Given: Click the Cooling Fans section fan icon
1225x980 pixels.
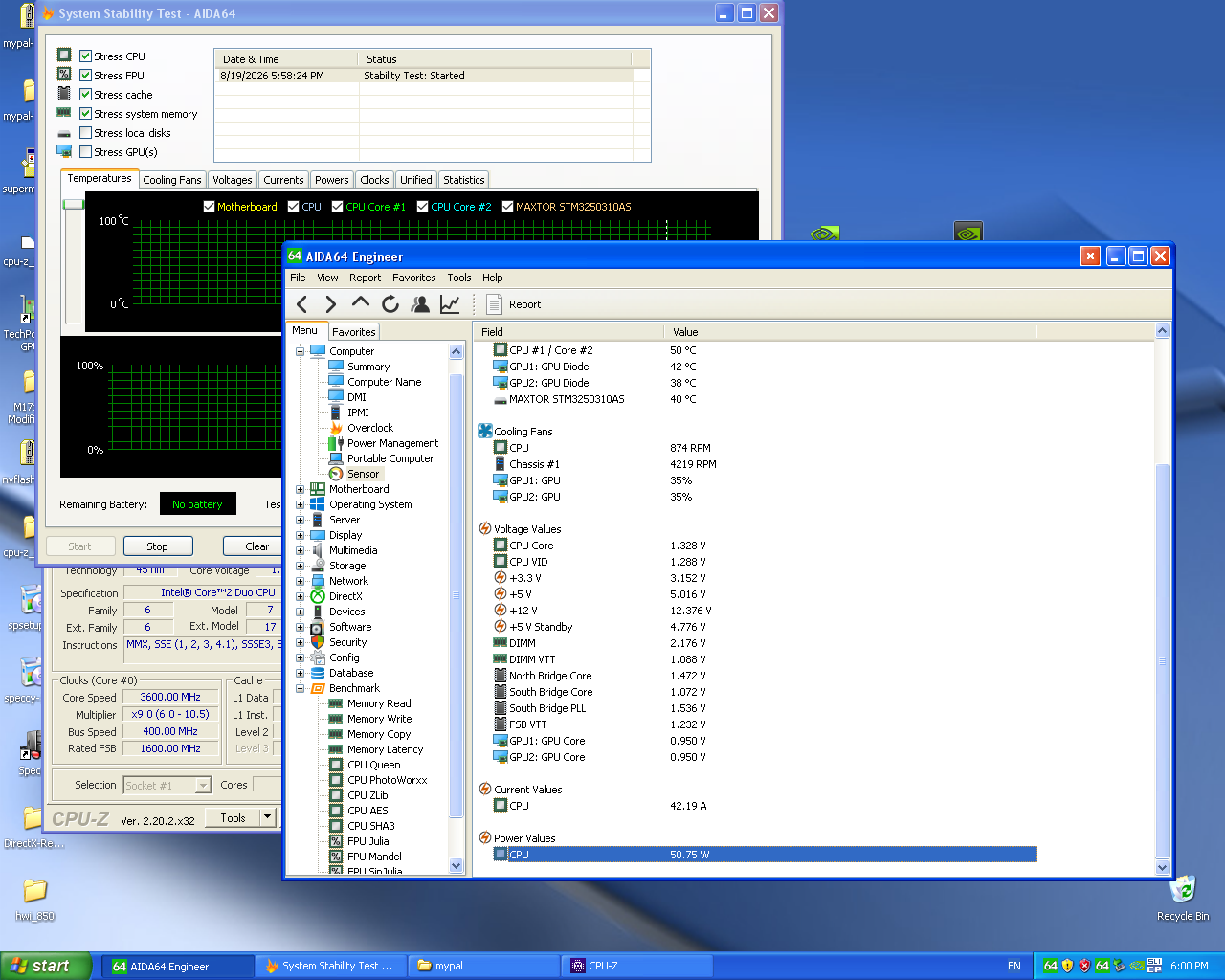Looking at the screenshot, I should coord(485,432).
